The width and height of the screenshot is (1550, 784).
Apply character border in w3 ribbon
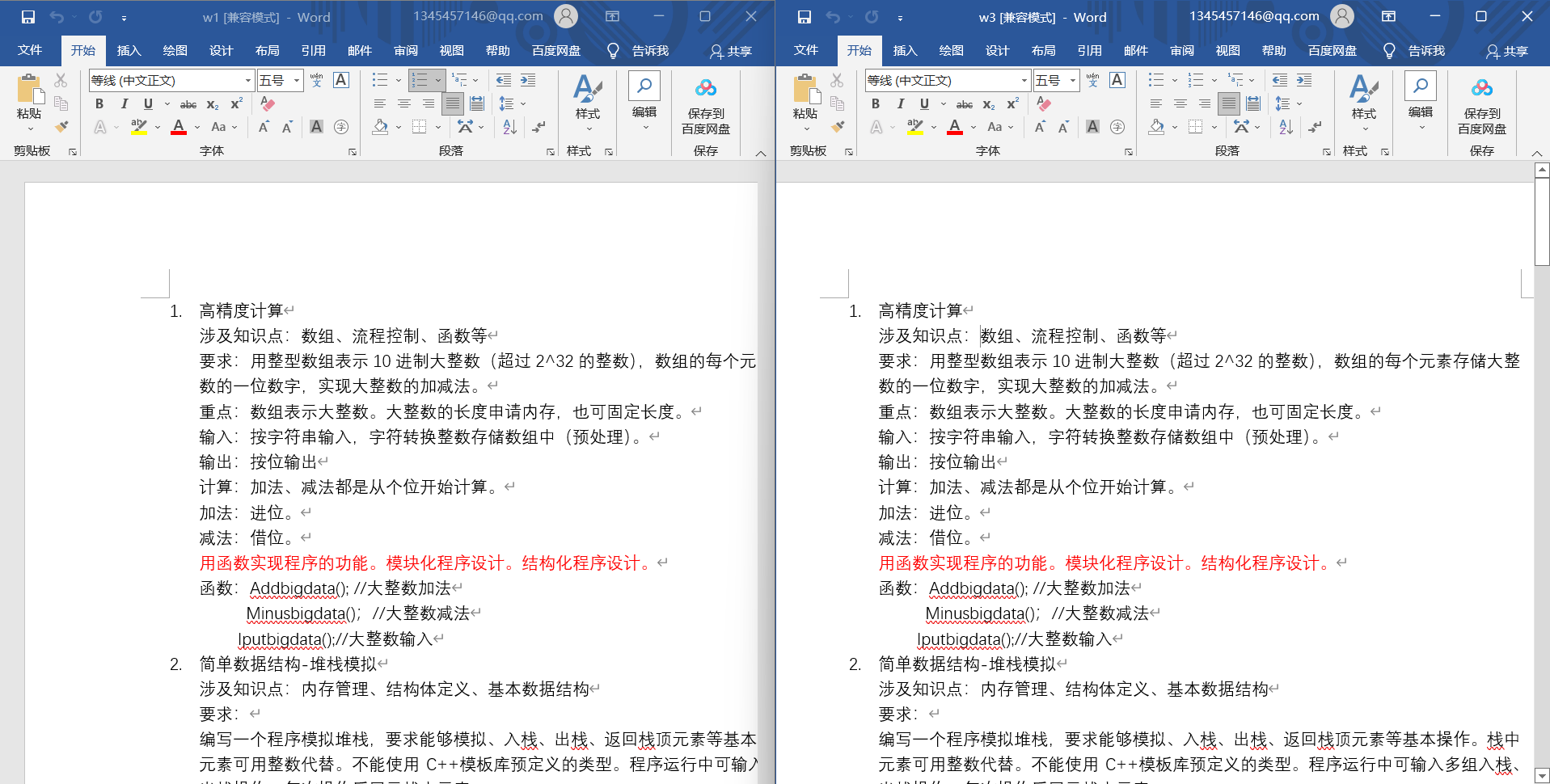click(1117, 80)
